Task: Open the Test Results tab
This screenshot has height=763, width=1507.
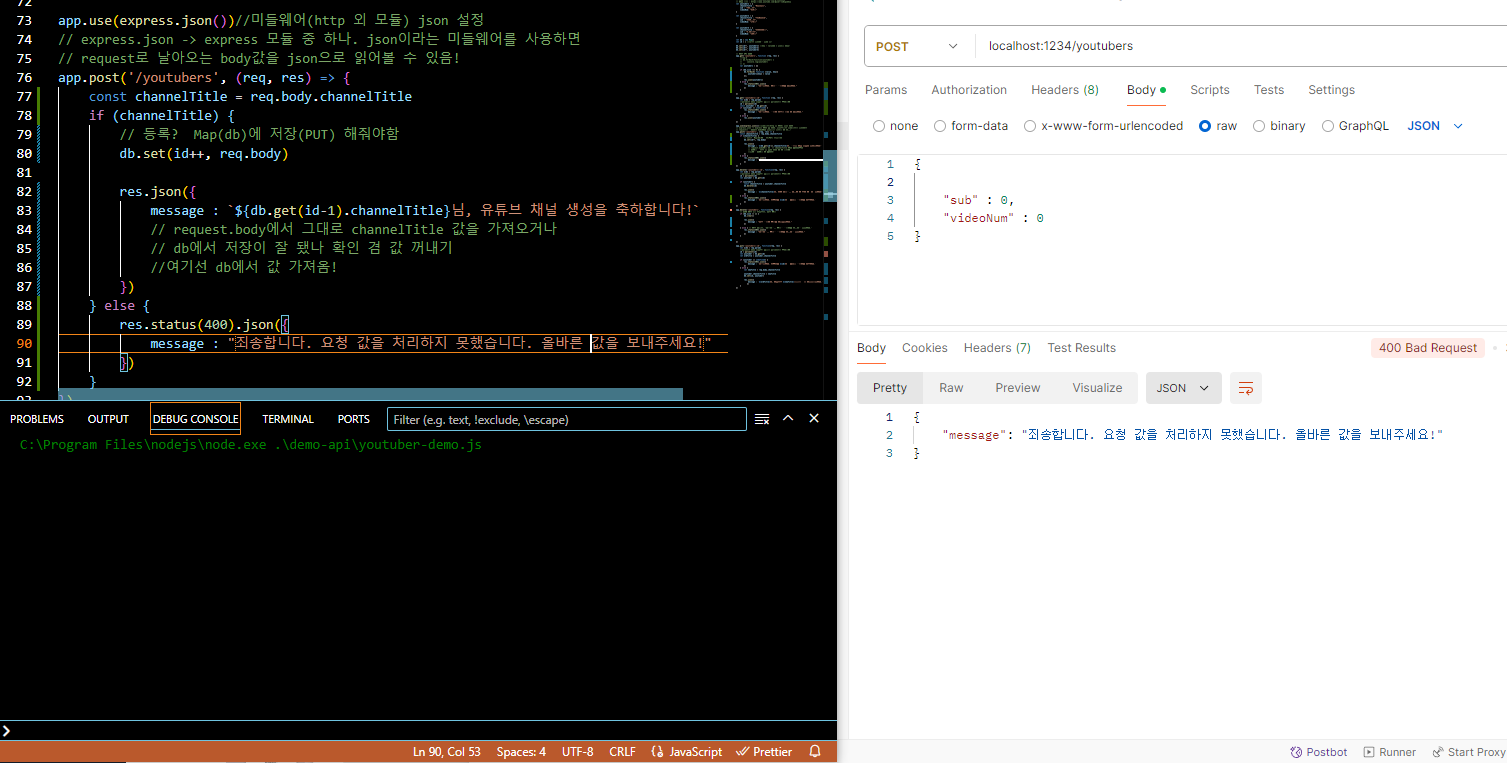Action: coord(1081,348)
